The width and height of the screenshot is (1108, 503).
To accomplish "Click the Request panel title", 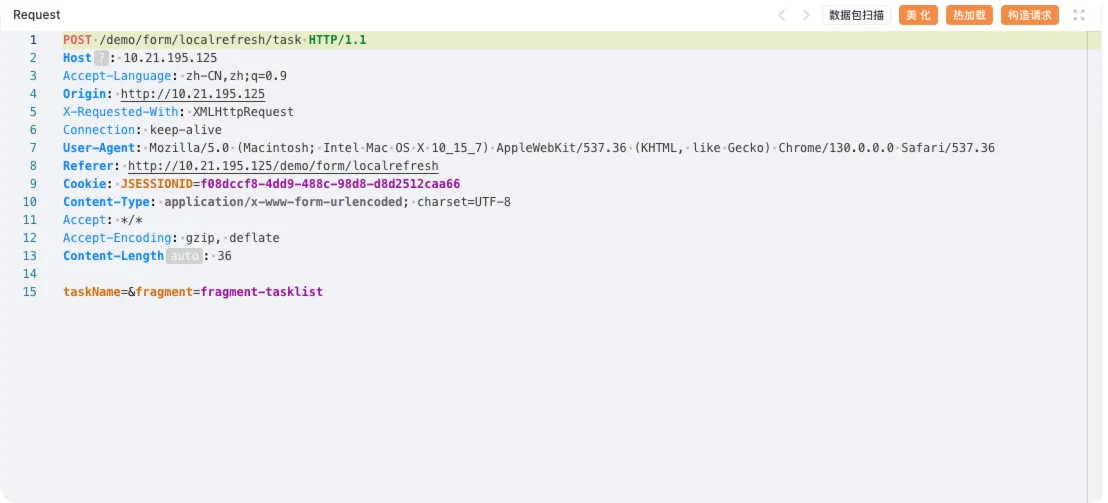I will click(x=37, y=15).
